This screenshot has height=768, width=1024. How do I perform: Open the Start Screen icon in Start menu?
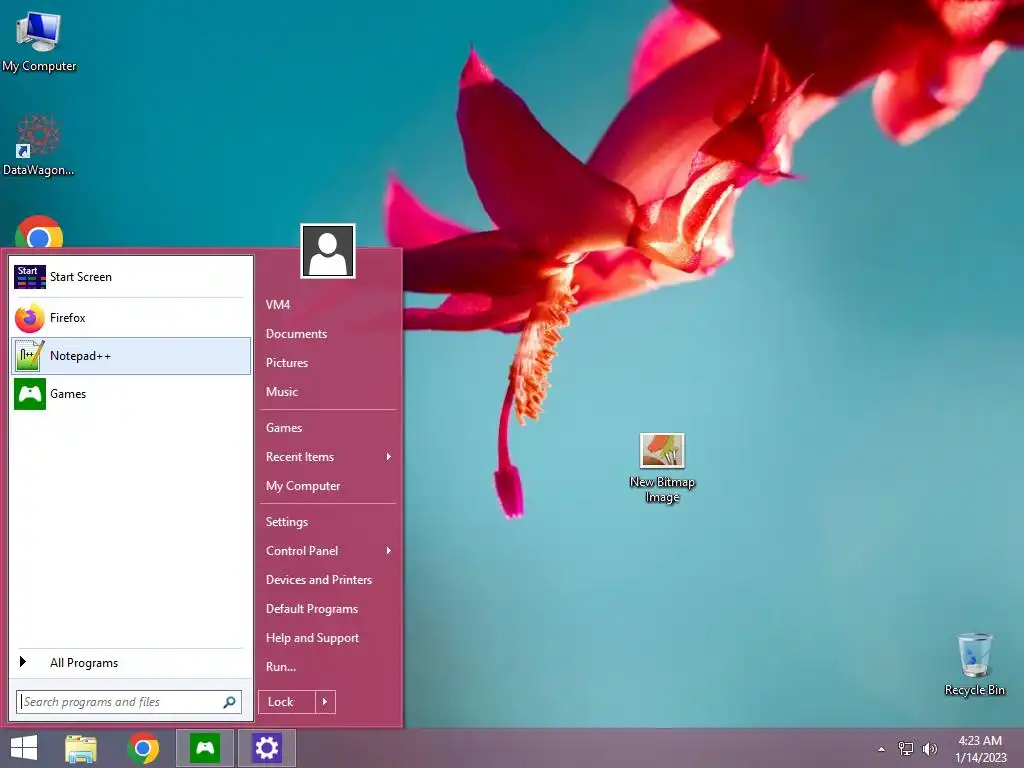pos(30,277)
